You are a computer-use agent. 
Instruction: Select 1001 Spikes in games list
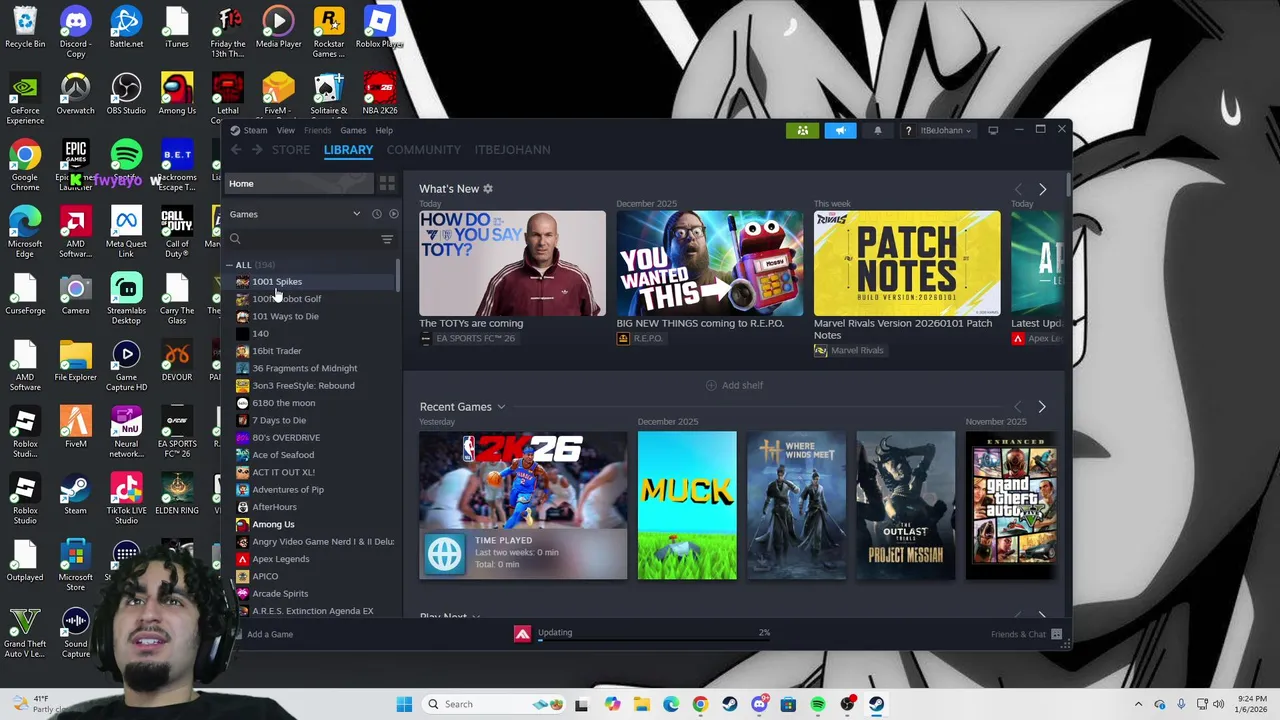pyautogui.click(x=276, y=282)
